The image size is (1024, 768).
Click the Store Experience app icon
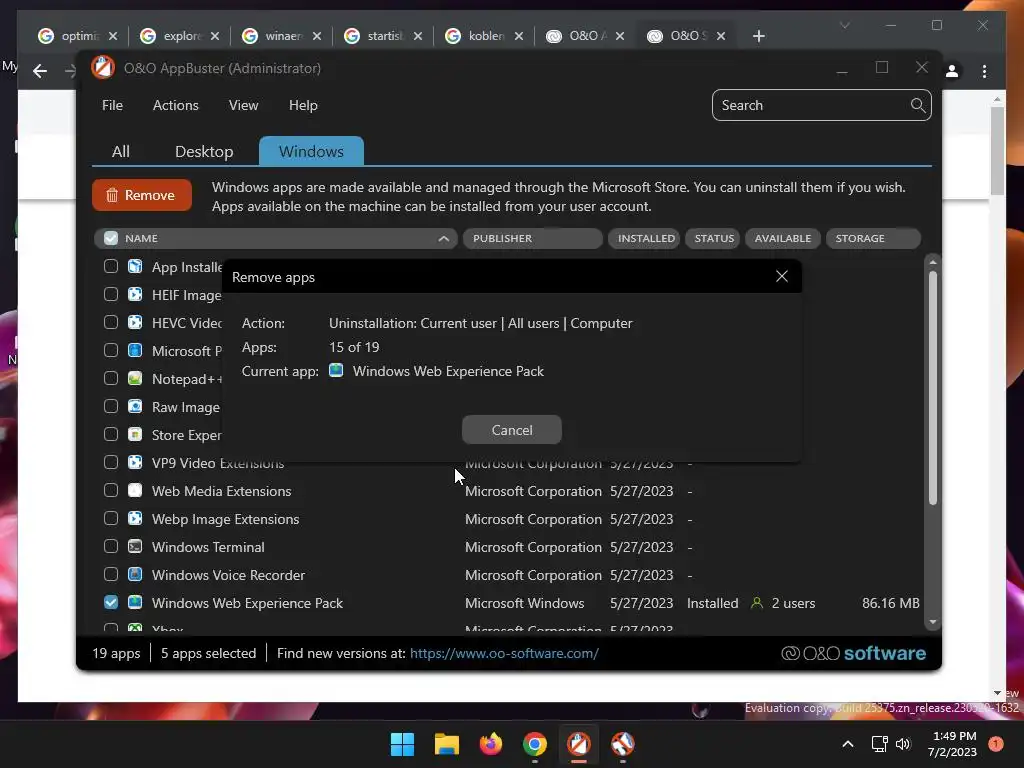[x=135, y=434]
